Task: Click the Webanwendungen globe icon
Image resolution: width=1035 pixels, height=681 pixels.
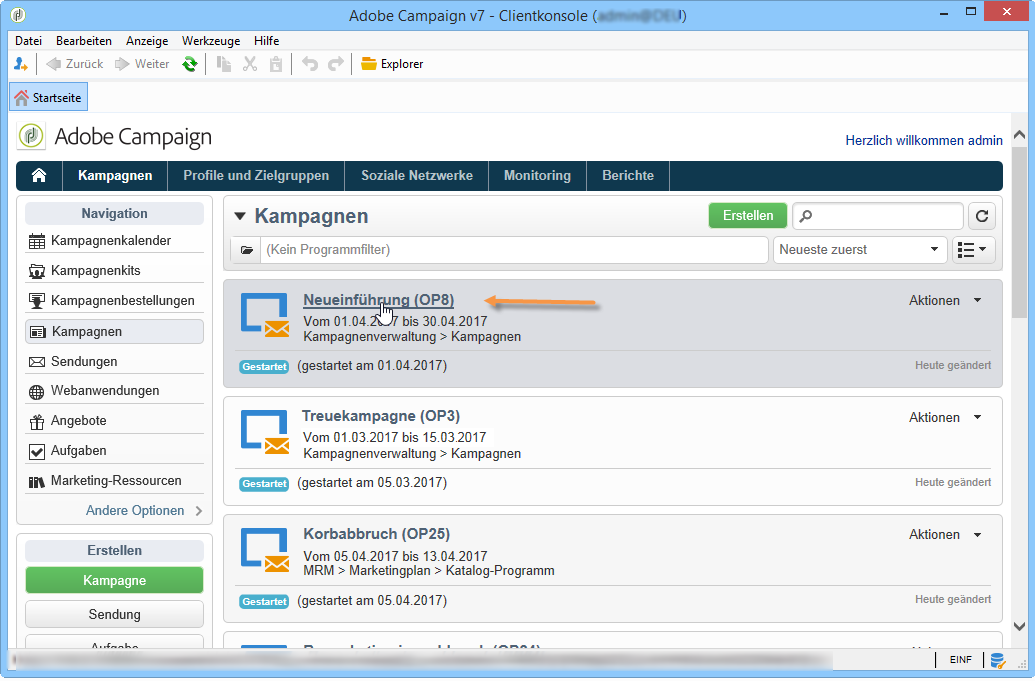Action: 37,392
